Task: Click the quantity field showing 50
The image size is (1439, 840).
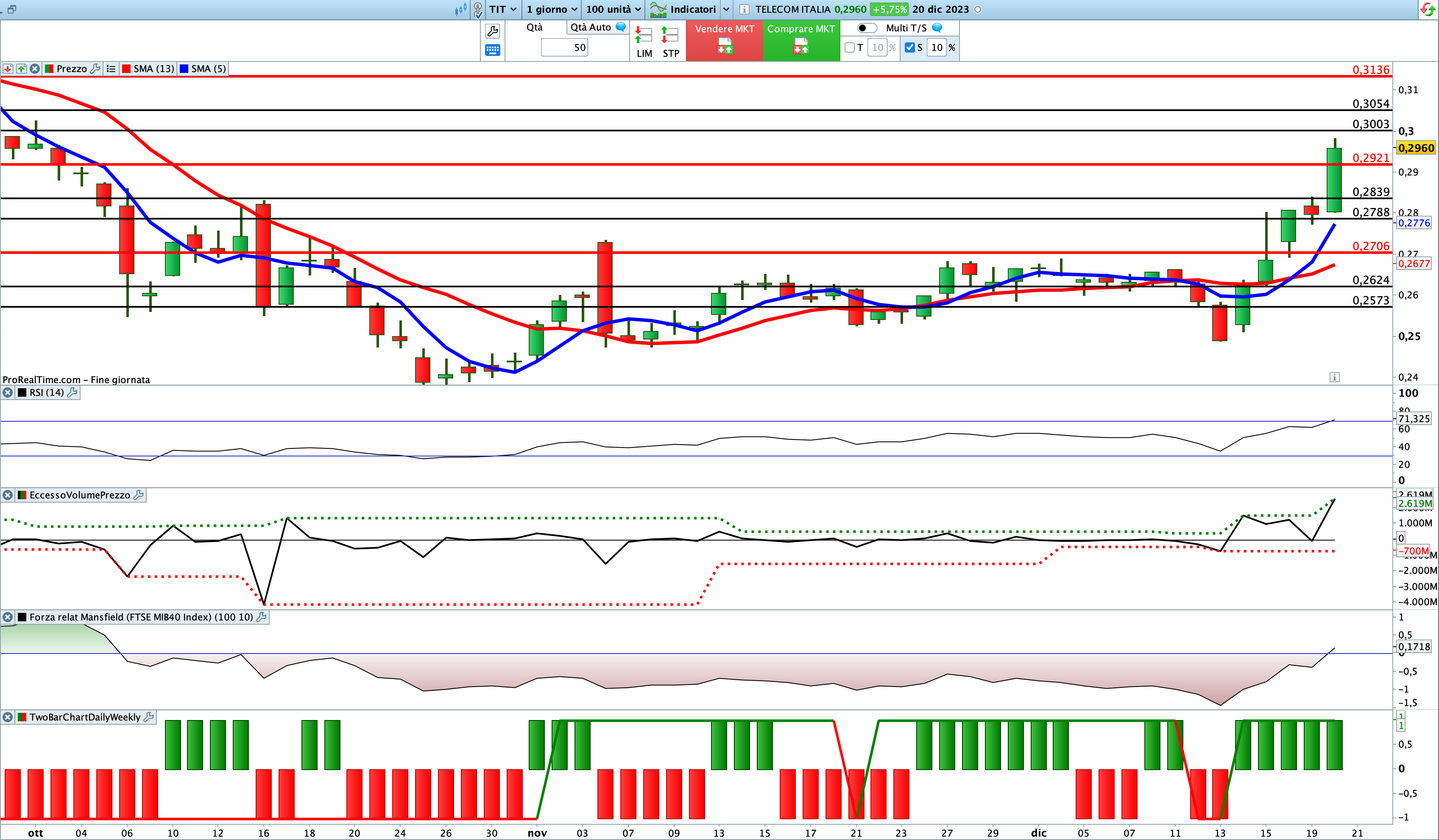Action: coord(564,47)
